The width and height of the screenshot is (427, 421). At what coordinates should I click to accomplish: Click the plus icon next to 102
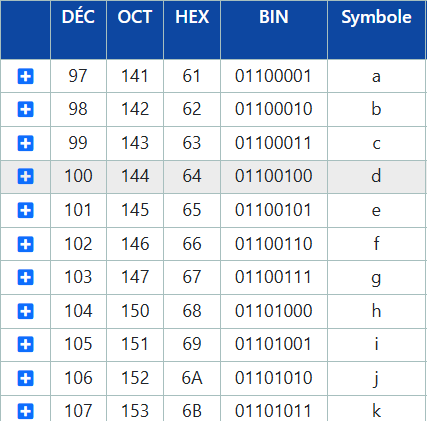[25, 244]
